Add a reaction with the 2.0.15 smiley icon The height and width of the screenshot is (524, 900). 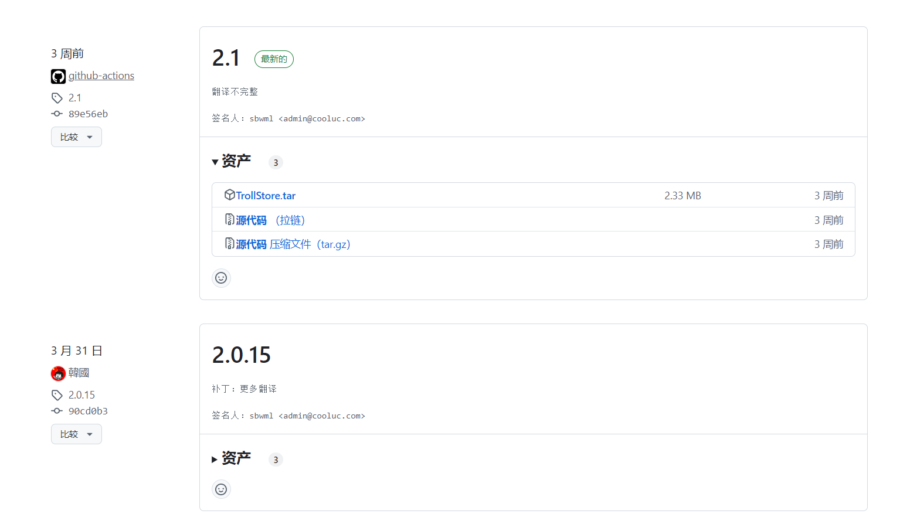[221, 489]
